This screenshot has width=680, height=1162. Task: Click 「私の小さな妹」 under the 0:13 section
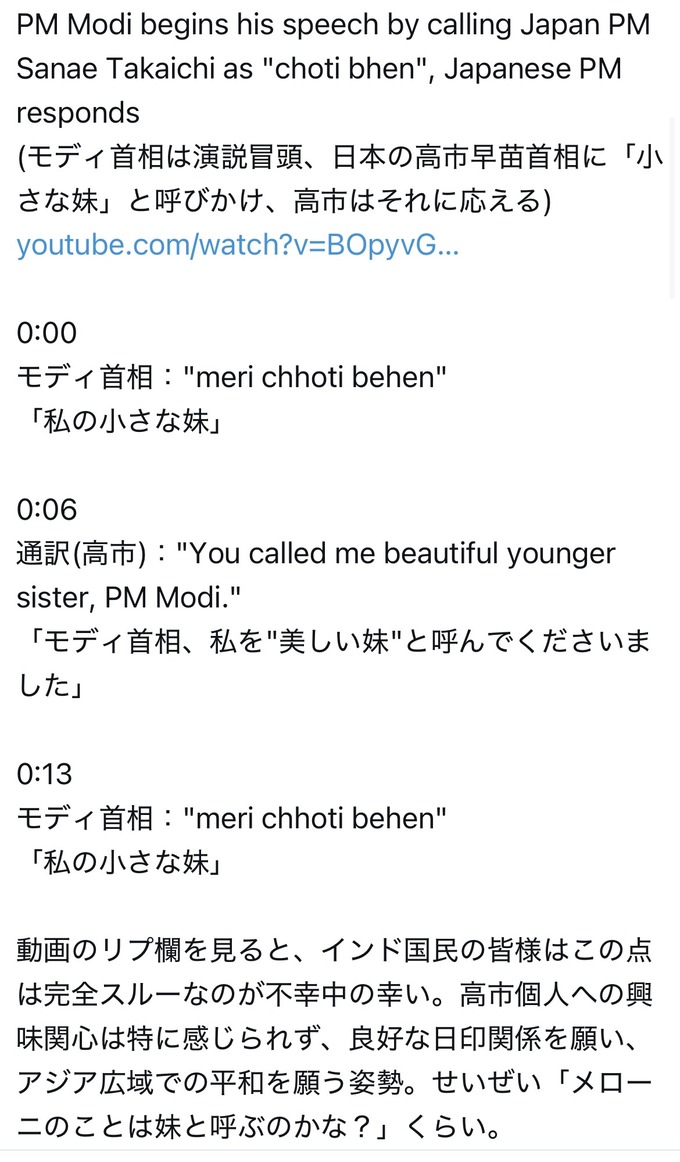pyautogui.click(x=122, y=863)
